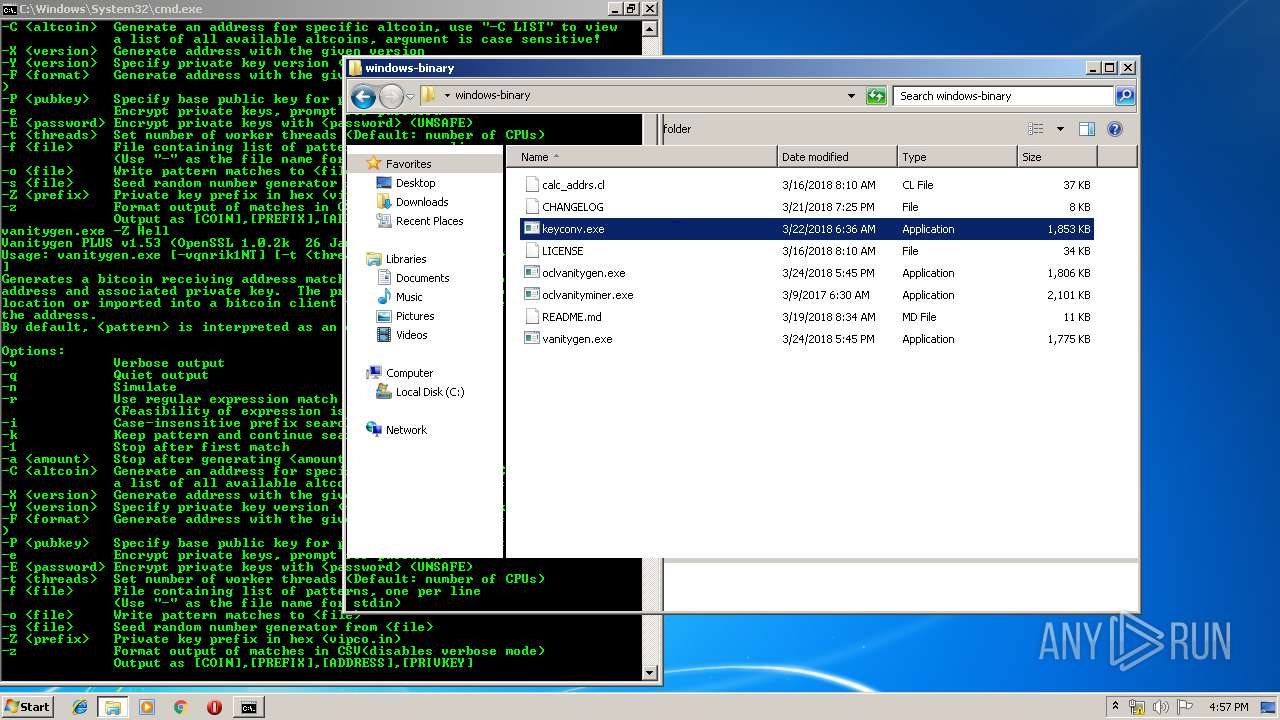Open address bar previous locations dropdown
The width and height of the screenshot is (1280, 720).
click(851, 96)
